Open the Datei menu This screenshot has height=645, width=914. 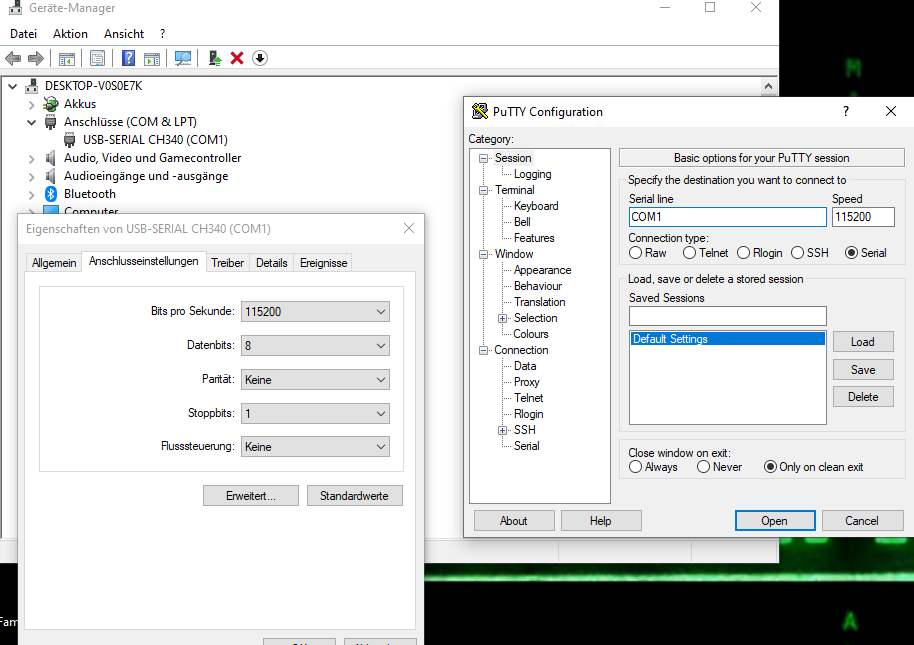coord(23,34)
